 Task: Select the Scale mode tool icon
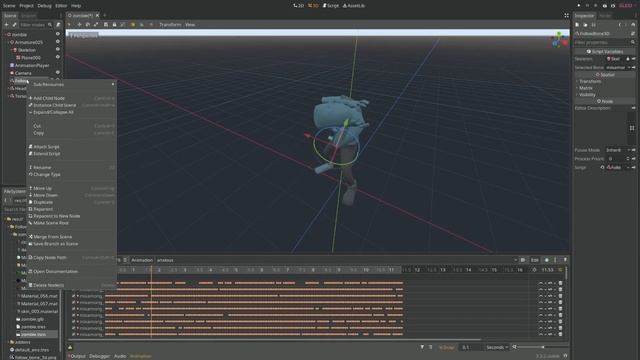pos(96,24)
